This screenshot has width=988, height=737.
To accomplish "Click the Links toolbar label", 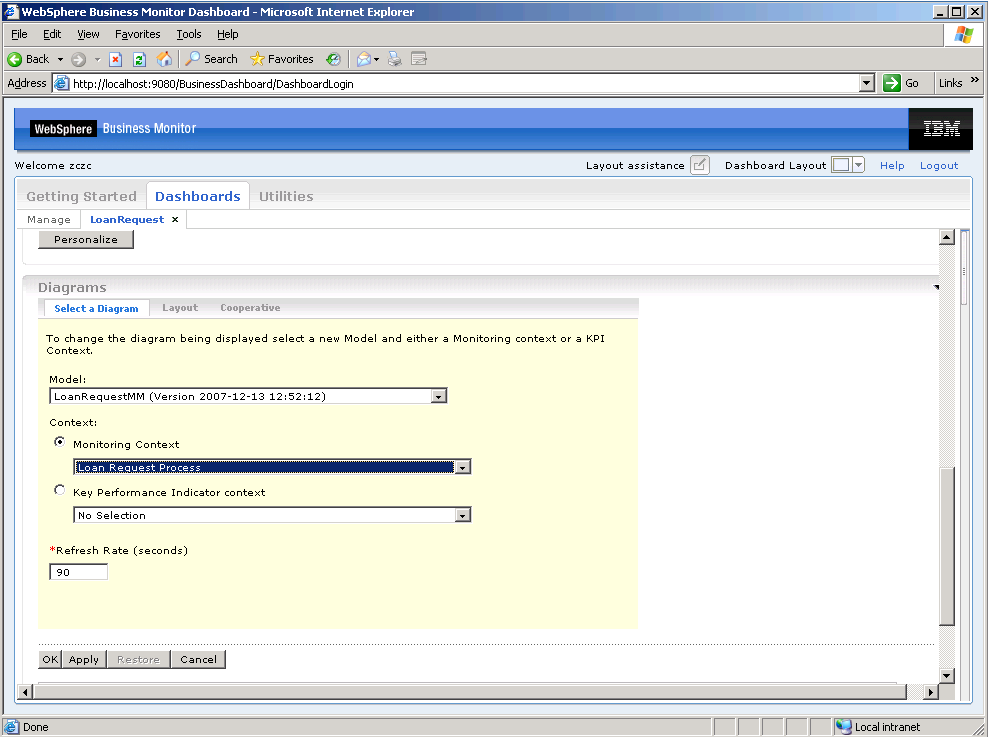I will 950,83.
